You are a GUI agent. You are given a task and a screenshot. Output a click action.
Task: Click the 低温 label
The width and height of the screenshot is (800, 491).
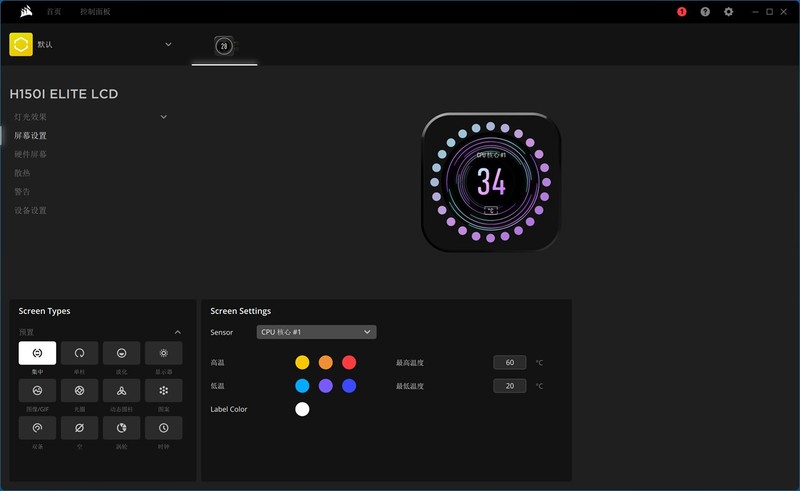tap(217, 386)
